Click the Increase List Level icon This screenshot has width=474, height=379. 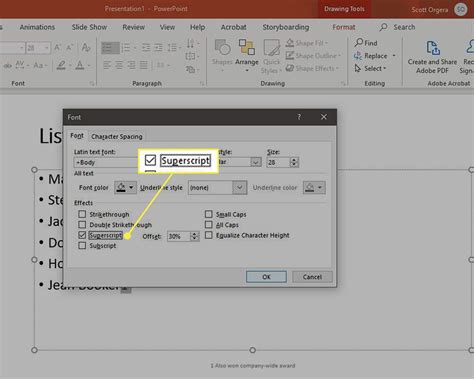(158, 48)
